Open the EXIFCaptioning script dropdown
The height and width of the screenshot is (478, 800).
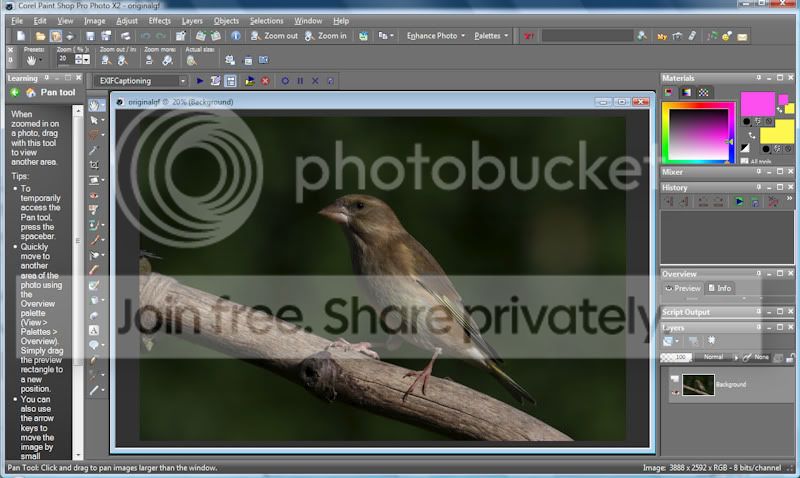click(183, 80)
